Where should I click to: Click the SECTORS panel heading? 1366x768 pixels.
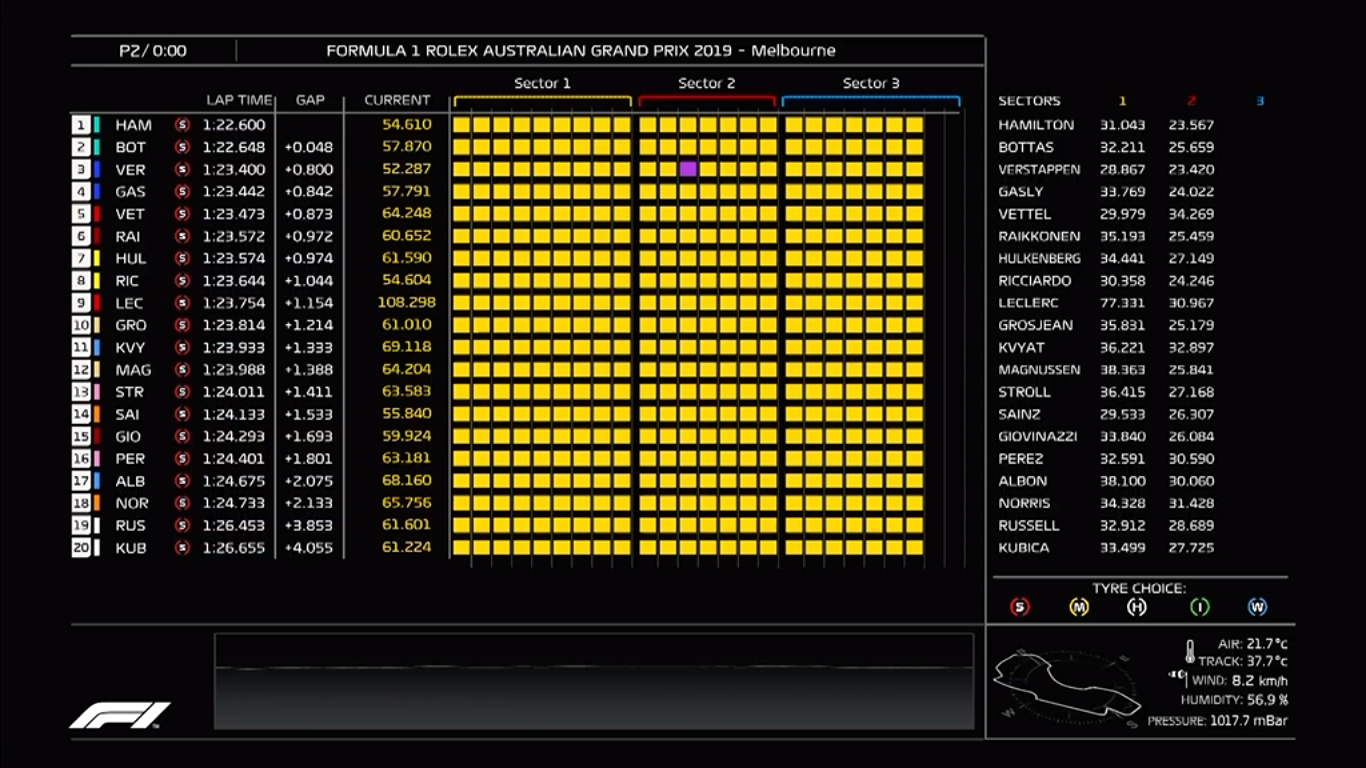1029,101
